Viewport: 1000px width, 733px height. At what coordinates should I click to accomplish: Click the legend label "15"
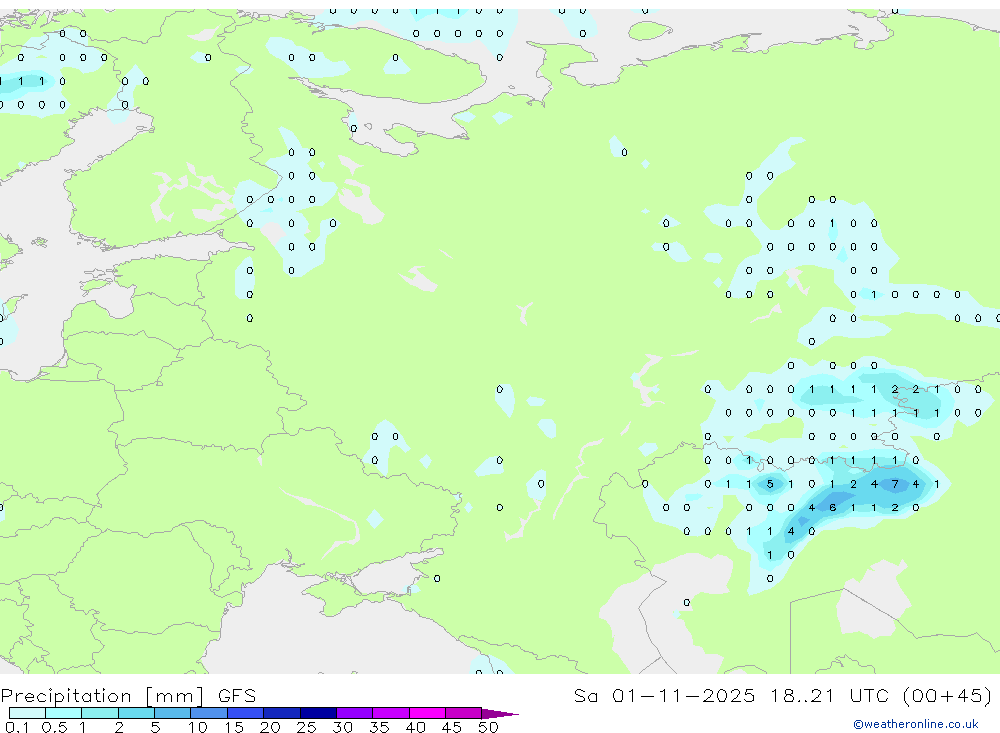click(x=234, y=727)
